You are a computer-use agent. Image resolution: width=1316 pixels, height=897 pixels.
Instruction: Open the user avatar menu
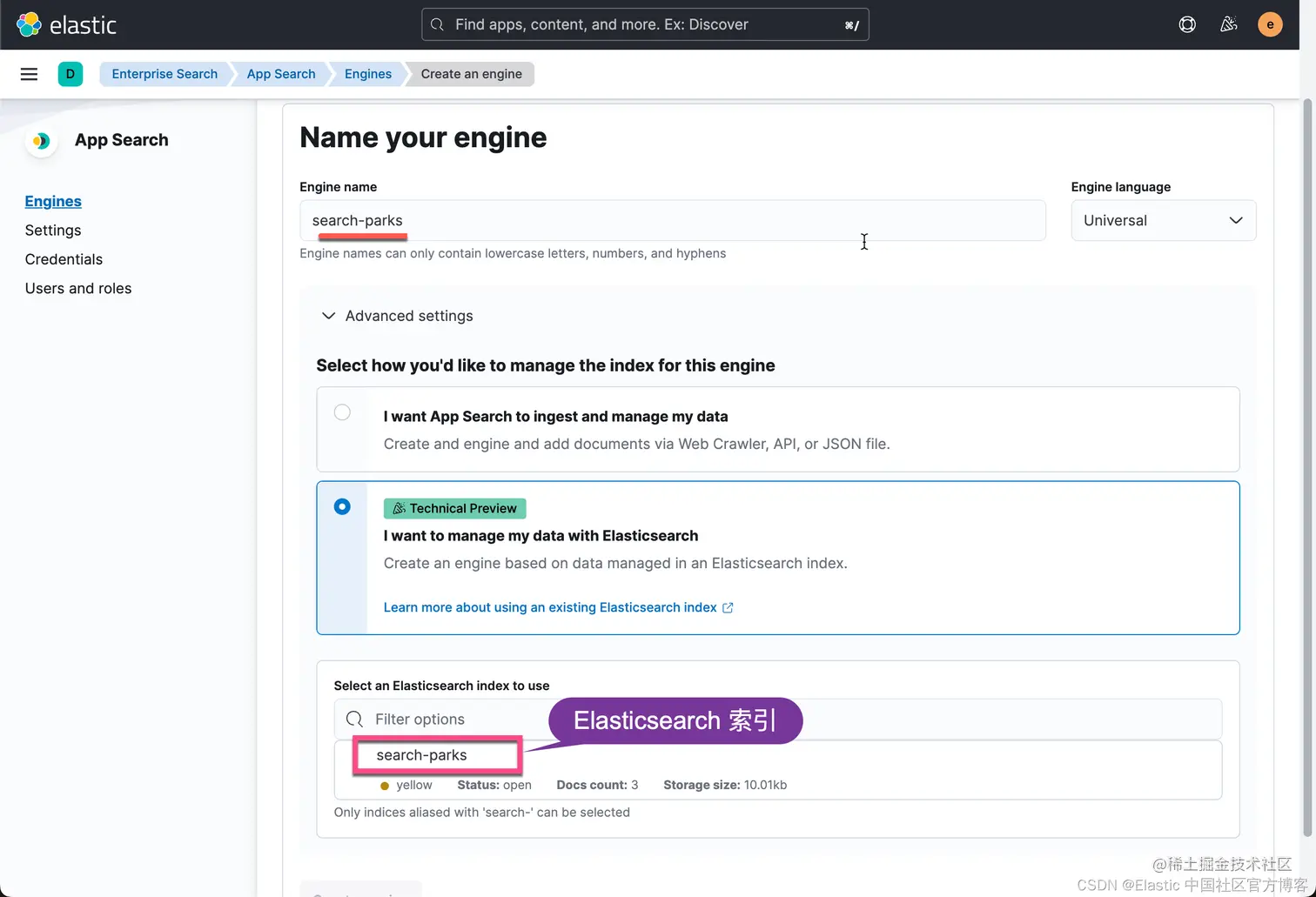pos(1270,24)
